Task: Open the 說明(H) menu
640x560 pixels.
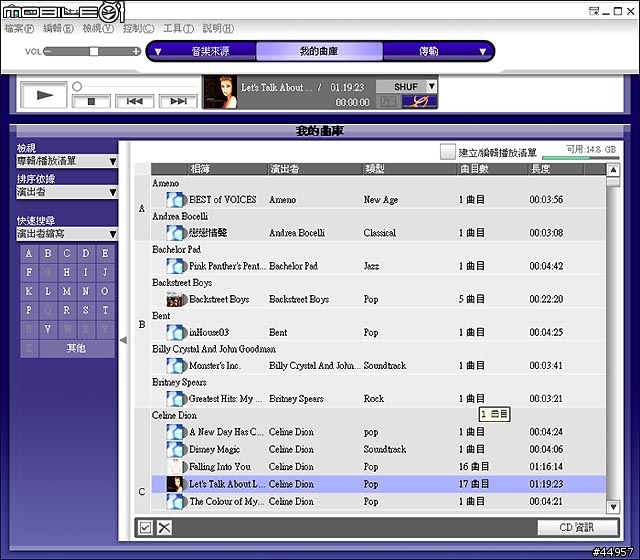Action: 218,29
